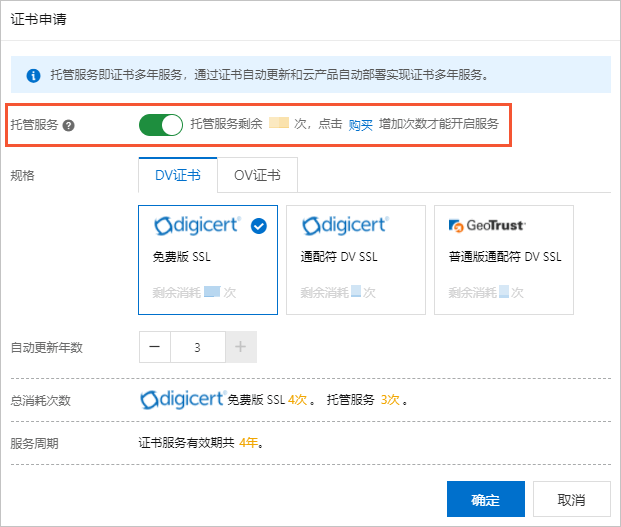Click the 证书申请 dialog title
The width and height of the screenshot is (621, 527).
38,19
